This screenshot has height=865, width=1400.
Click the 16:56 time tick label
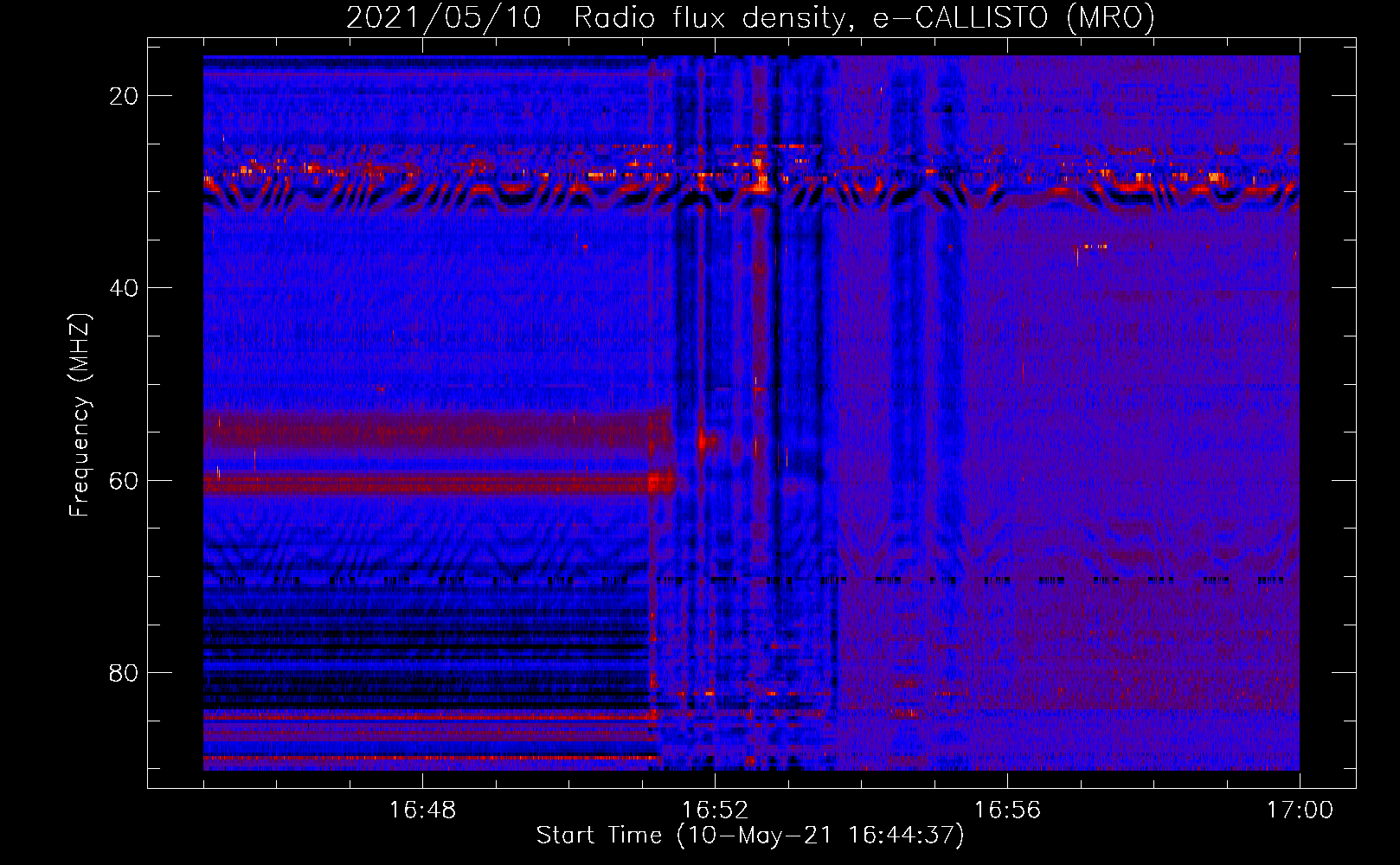(x=1007, y=810)
